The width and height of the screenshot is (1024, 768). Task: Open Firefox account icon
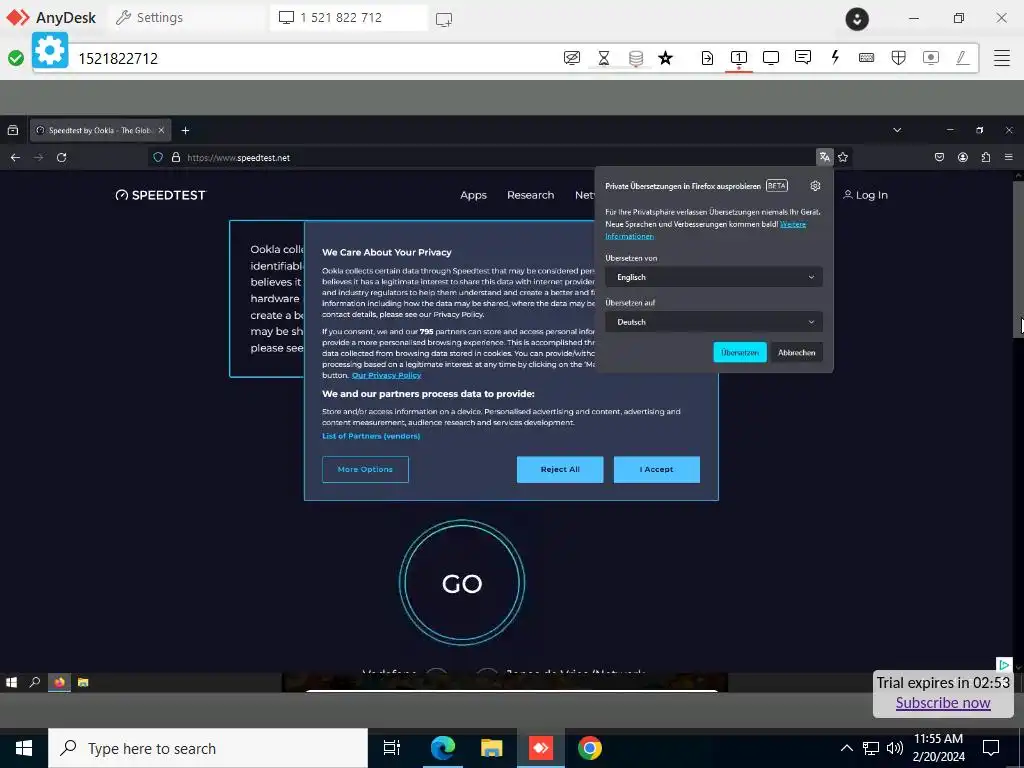tap(963, 157)
